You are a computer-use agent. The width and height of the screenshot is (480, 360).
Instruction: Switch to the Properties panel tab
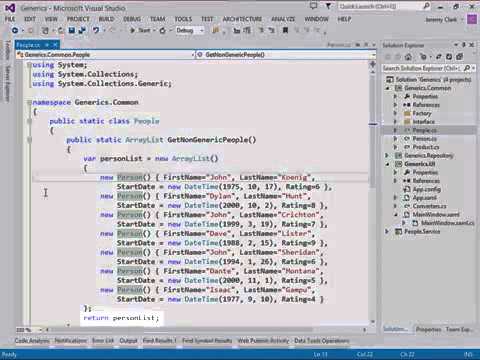coord(429,329)
